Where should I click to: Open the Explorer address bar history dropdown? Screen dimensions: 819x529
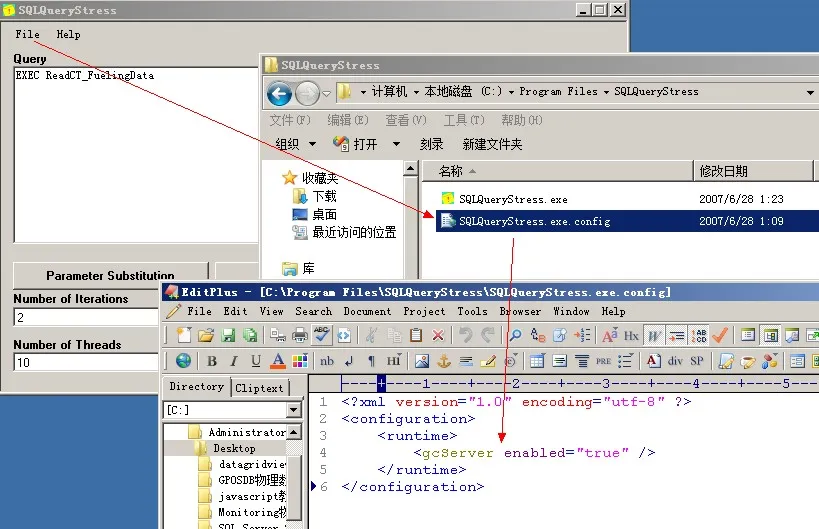(x=810, y=92)
